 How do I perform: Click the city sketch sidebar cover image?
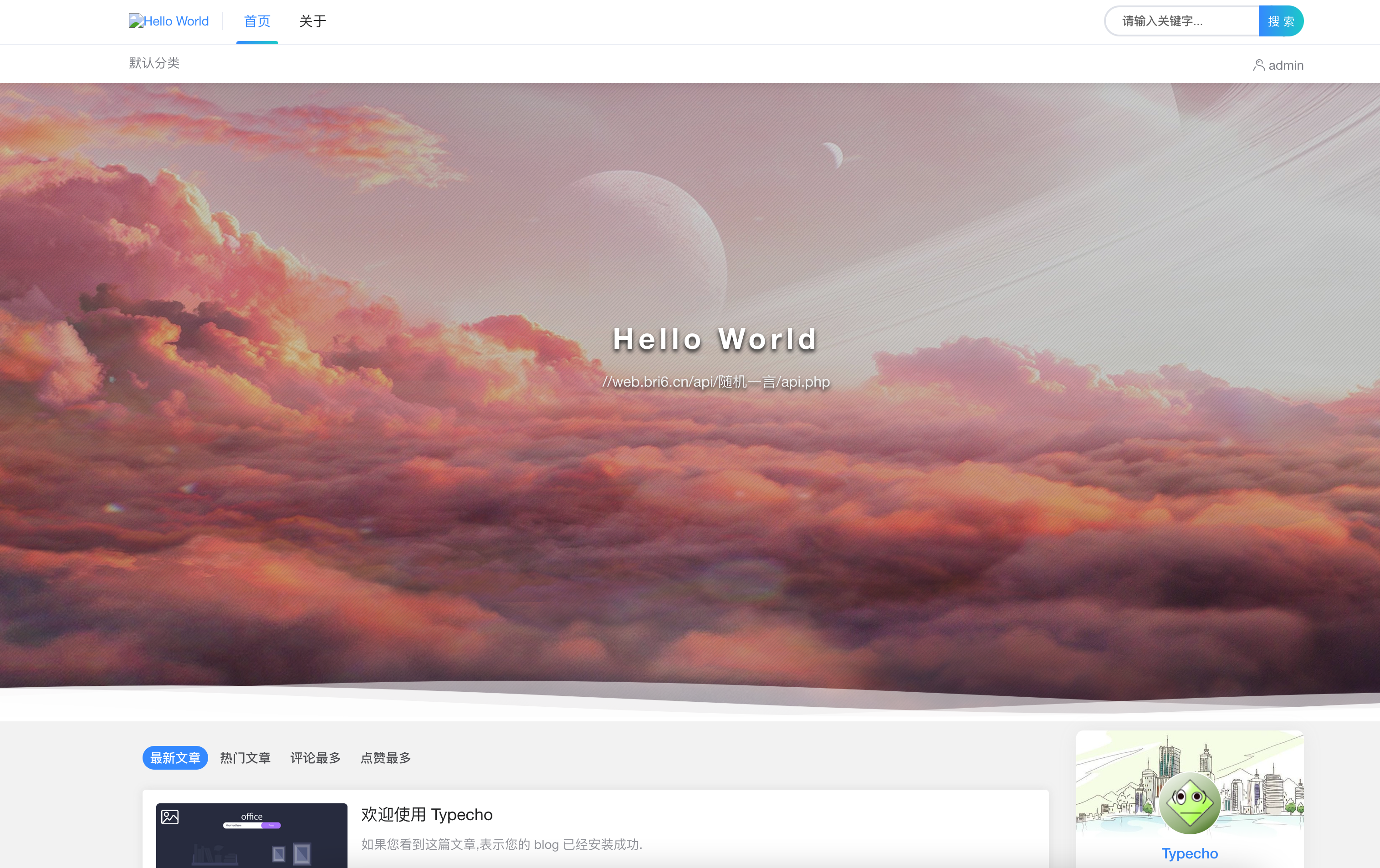tap(1190, 783)
